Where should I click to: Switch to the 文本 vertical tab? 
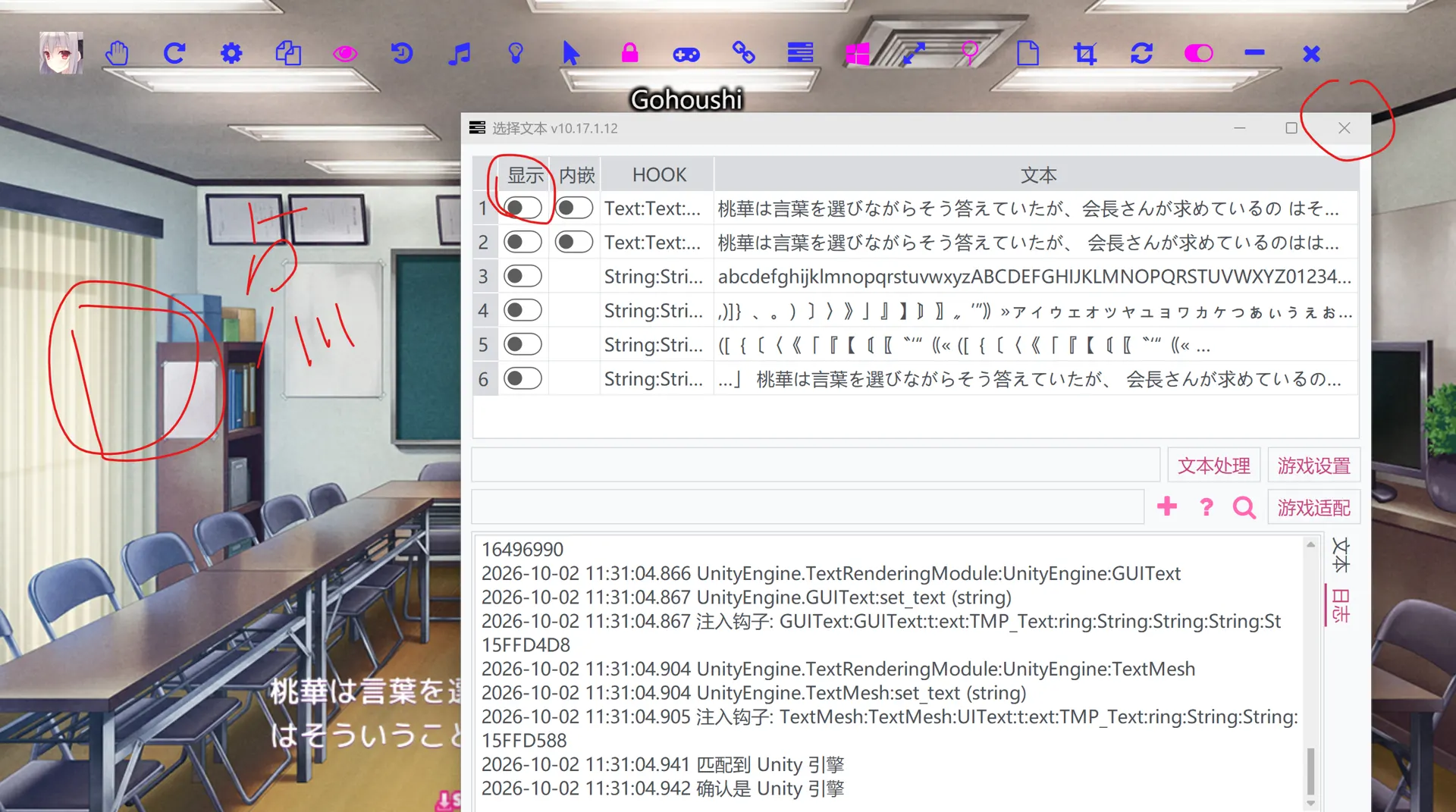point(1341,555)
